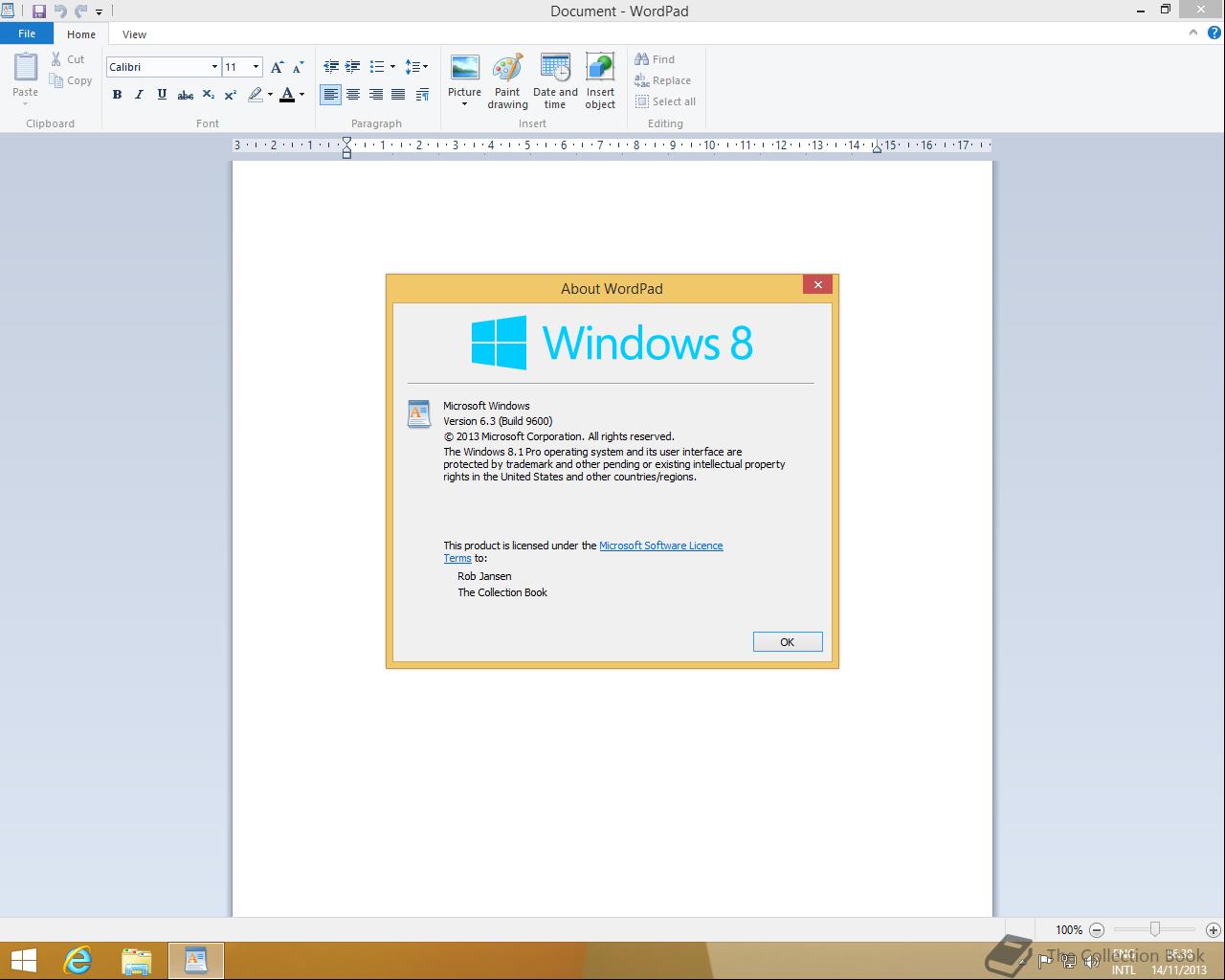Open WordPad Help question mark

coord(1215,33)
